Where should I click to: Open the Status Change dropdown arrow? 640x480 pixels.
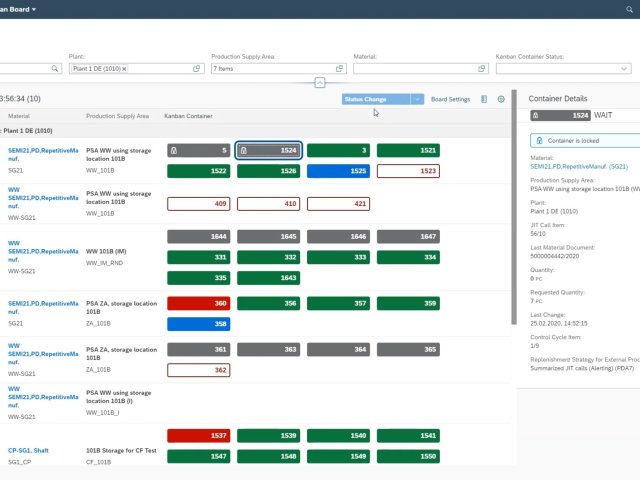coord(418,100)
